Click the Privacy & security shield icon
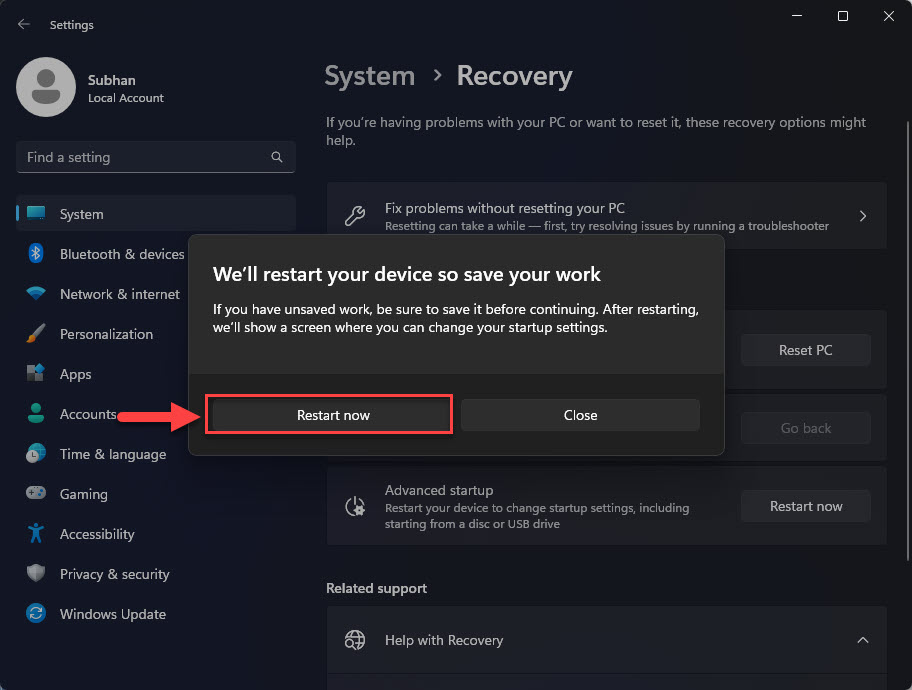 click(36, 574)
